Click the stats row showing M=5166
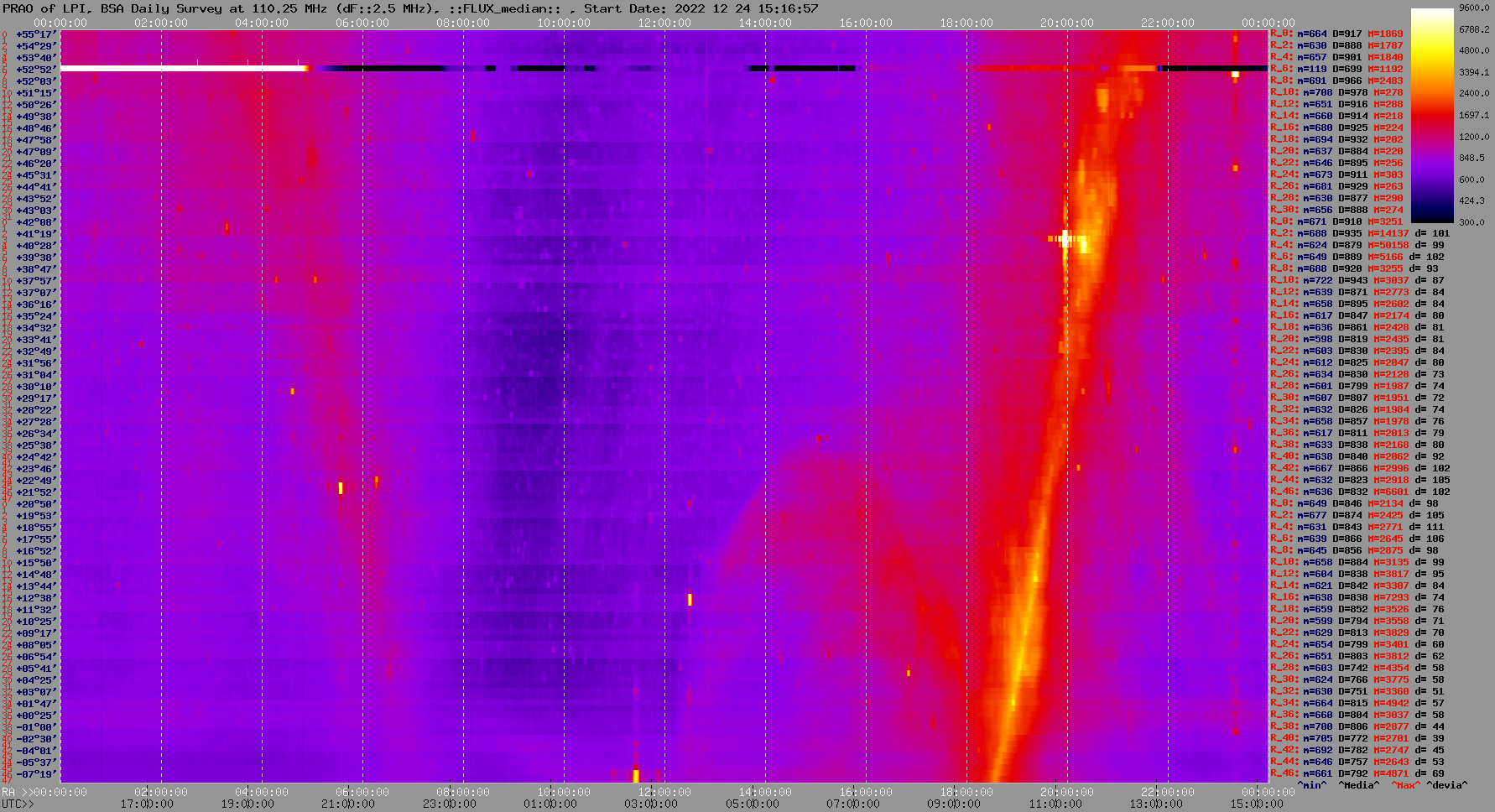 (x=1357, y=257)
